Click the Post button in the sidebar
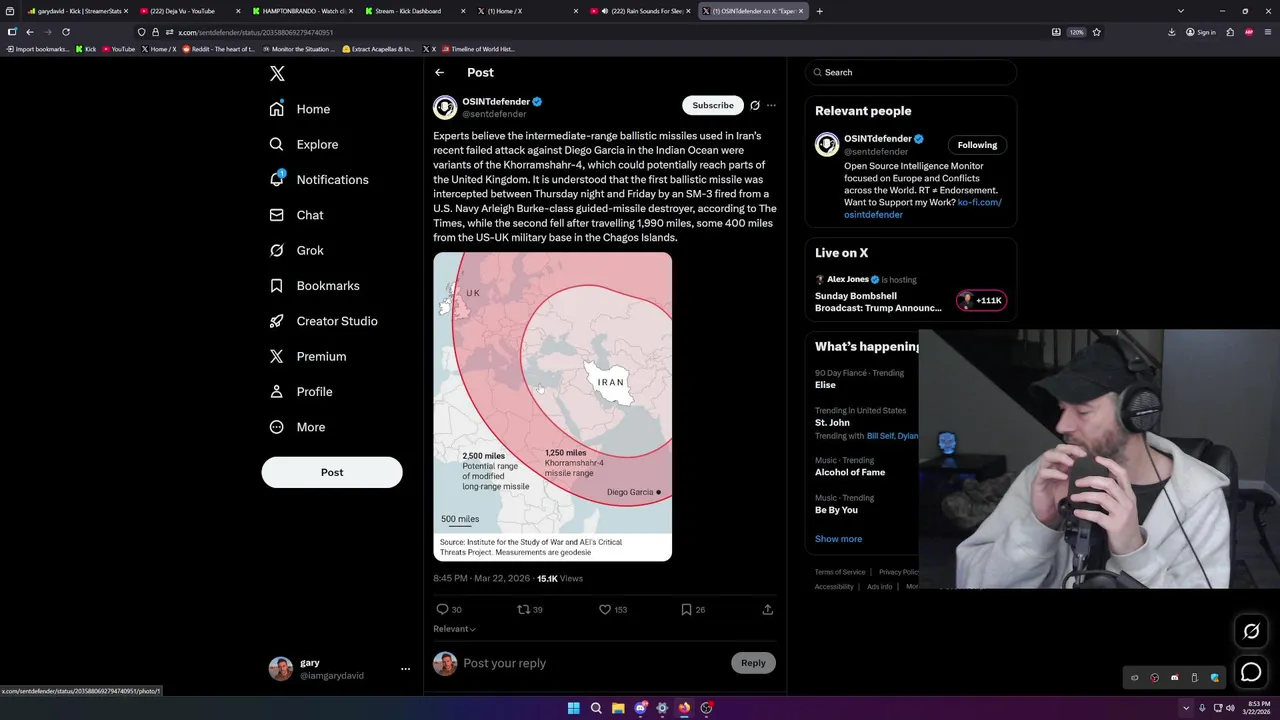 pyautogui.click(x=332, y=472)
